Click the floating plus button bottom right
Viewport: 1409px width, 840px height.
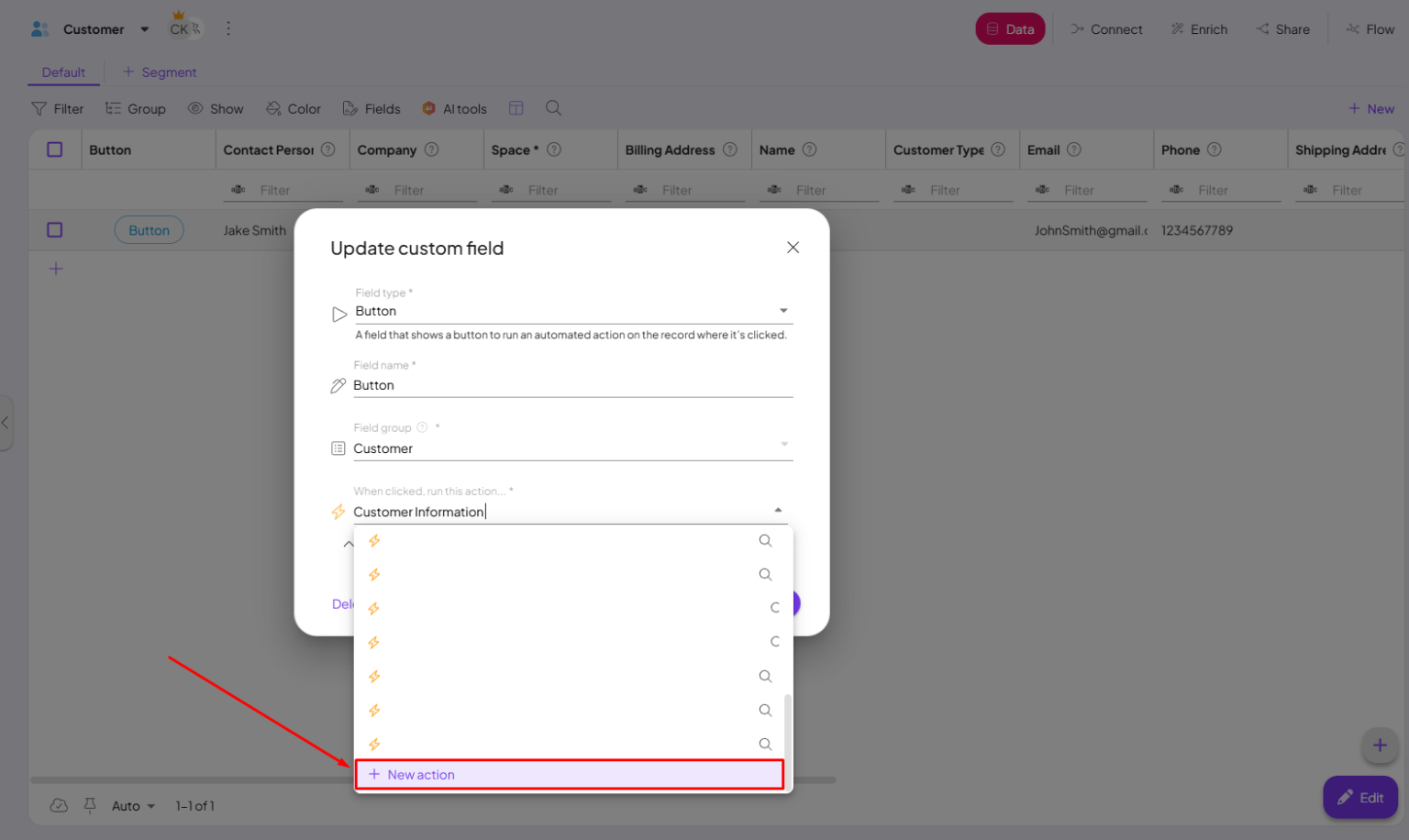pyautogui.click(x=1380, y=746)
